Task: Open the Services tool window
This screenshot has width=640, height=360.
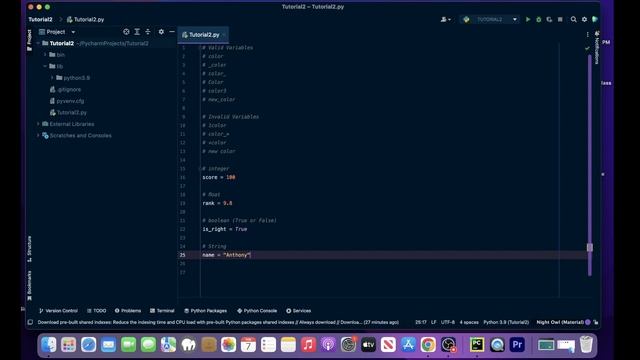Action: [298, 311]
